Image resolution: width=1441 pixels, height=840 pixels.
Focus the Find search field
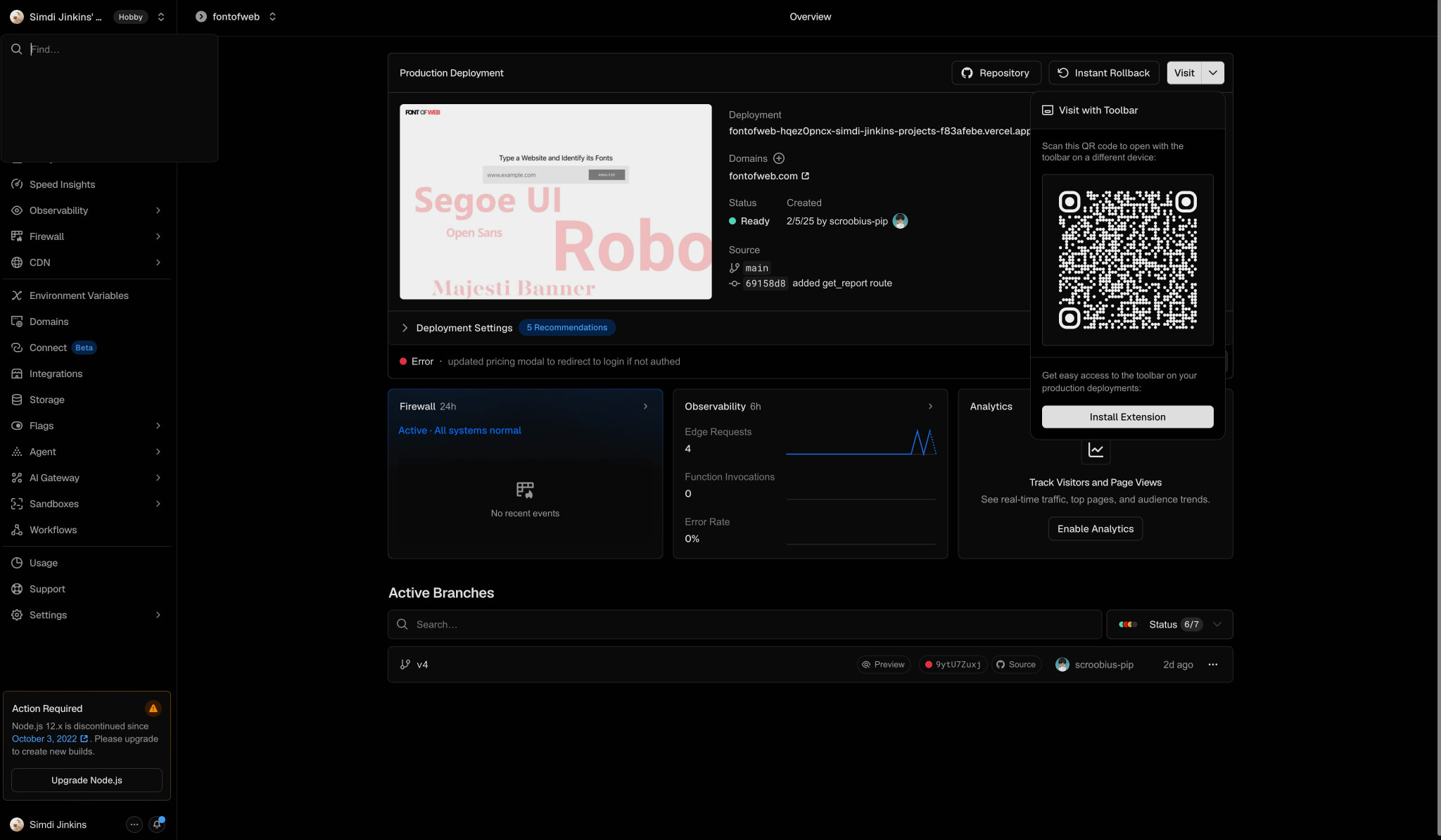tap(109, 49)
